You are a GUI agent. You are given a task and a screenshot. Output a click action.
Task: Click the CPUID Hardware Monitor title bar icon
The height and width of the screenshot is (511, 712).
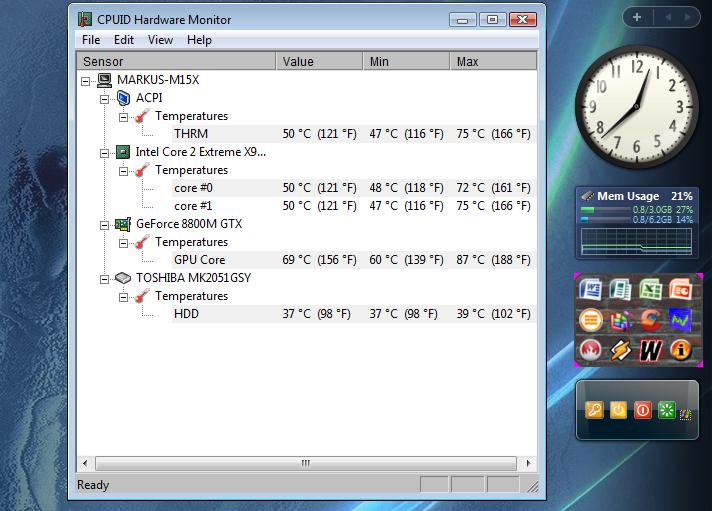85,20
